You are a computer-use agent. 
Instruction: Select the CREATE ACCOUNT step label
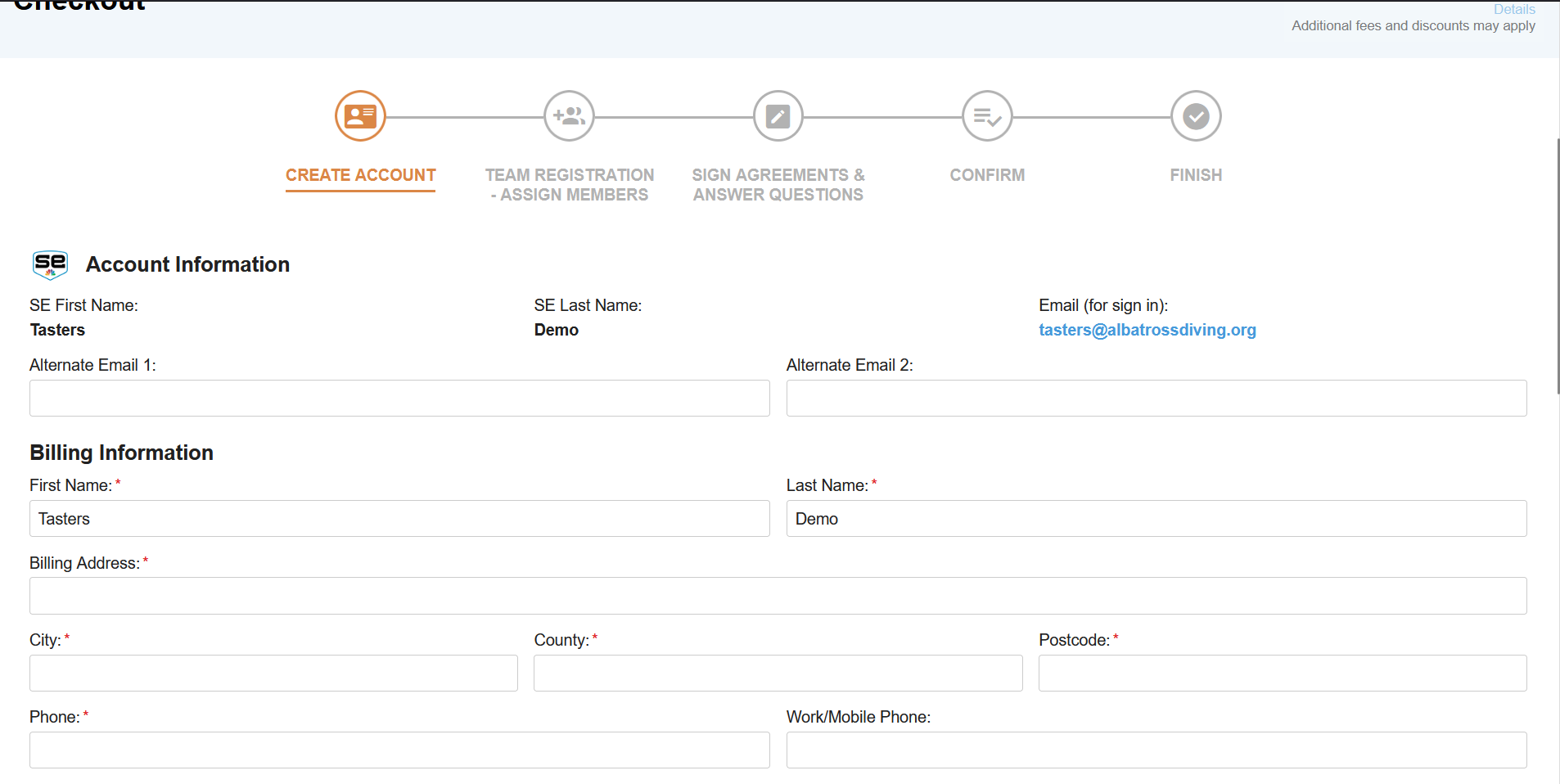pyautogui.click(x=360, y=175)
